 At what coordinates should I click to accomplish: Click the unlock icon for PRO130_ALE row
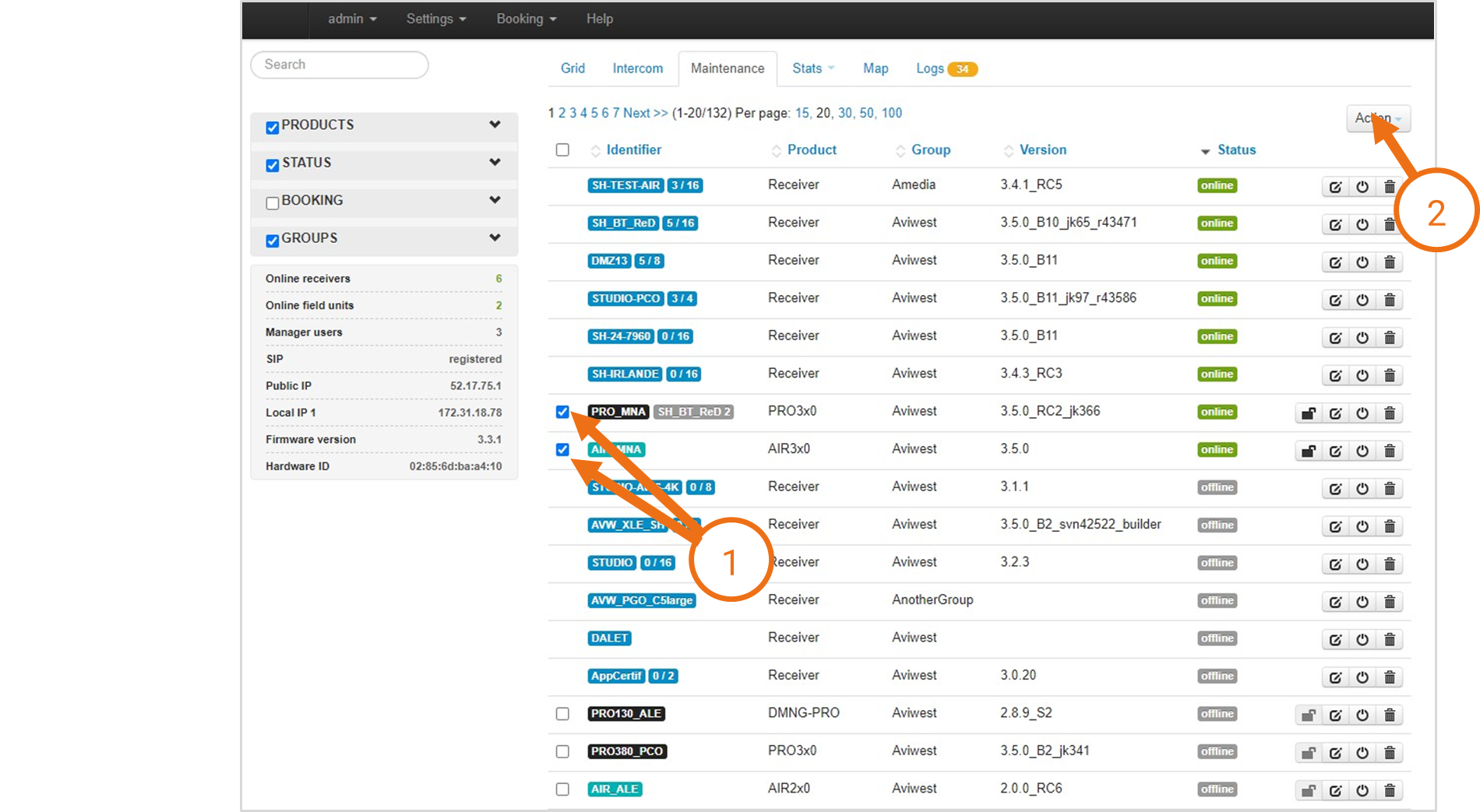click(x=1309, y=715)
